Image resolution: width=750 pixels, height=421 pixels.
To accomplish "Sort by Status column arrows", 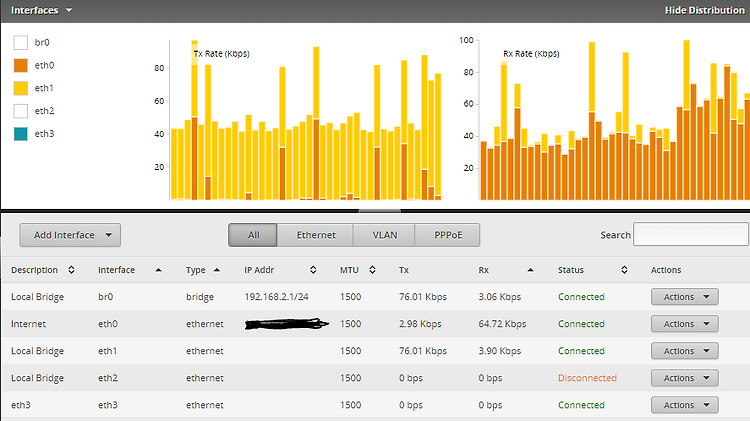I will (x=624, y=270).
